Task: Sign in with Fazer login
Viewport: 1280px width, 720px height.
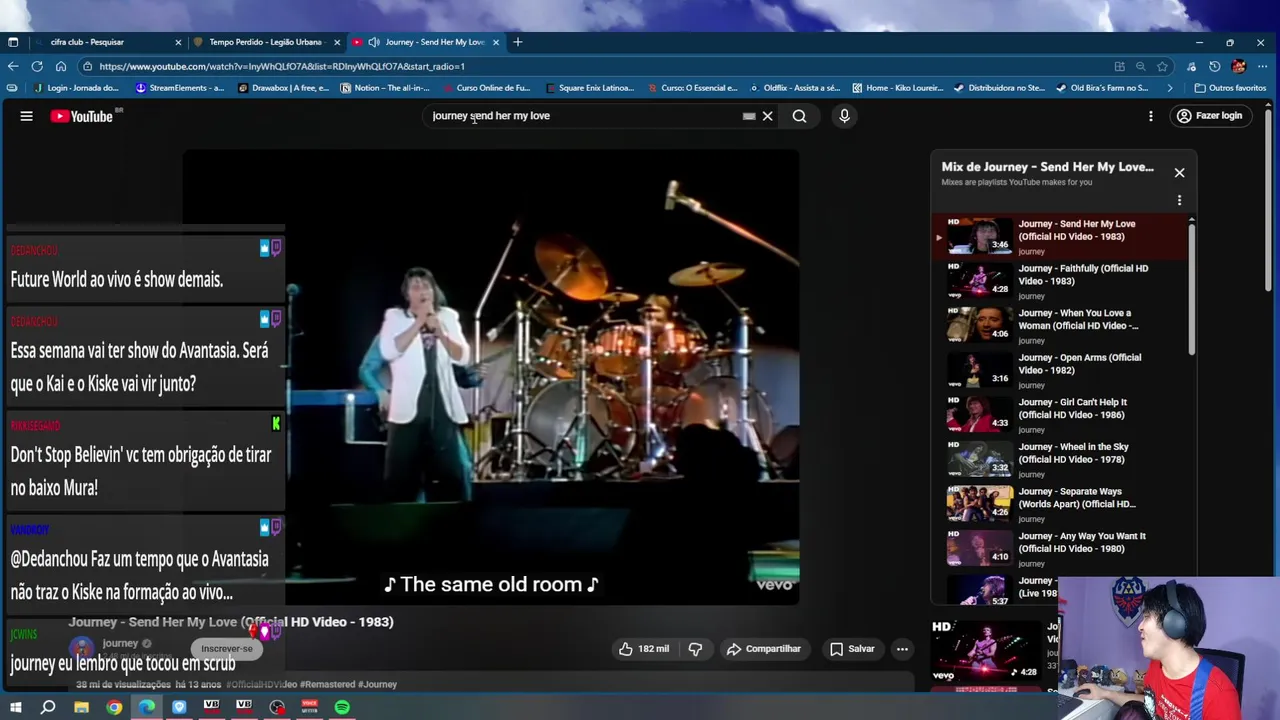Action: point(1209,116)
